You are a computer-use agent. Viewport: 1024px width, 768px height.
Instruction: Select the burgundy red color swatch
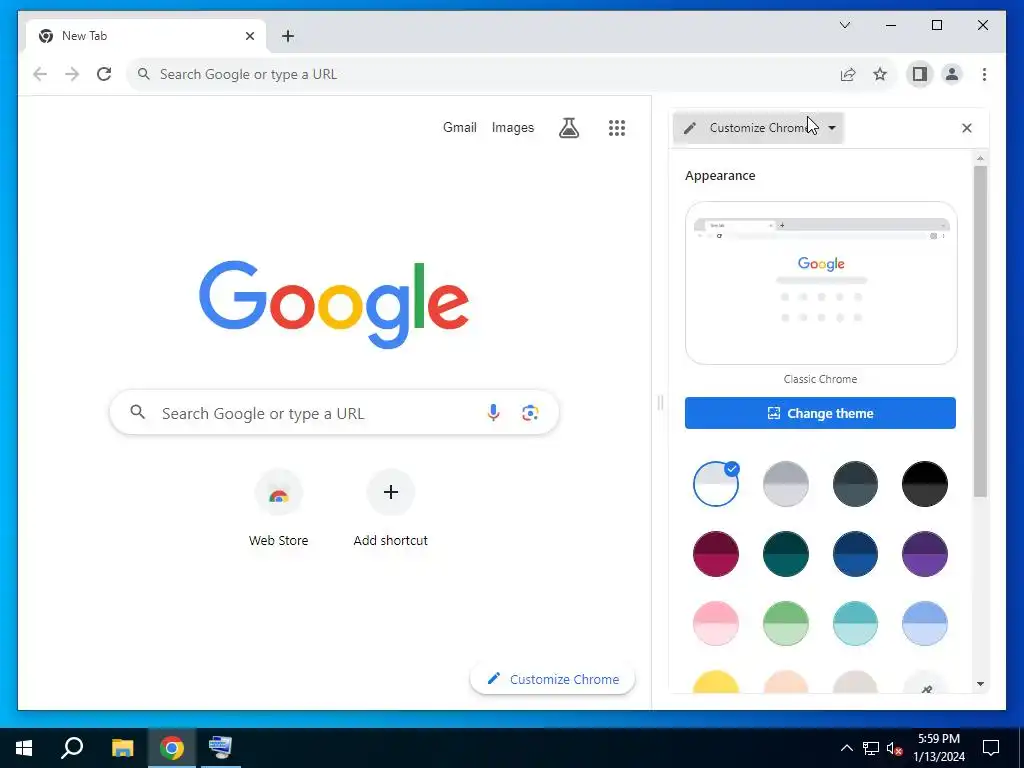716,554
